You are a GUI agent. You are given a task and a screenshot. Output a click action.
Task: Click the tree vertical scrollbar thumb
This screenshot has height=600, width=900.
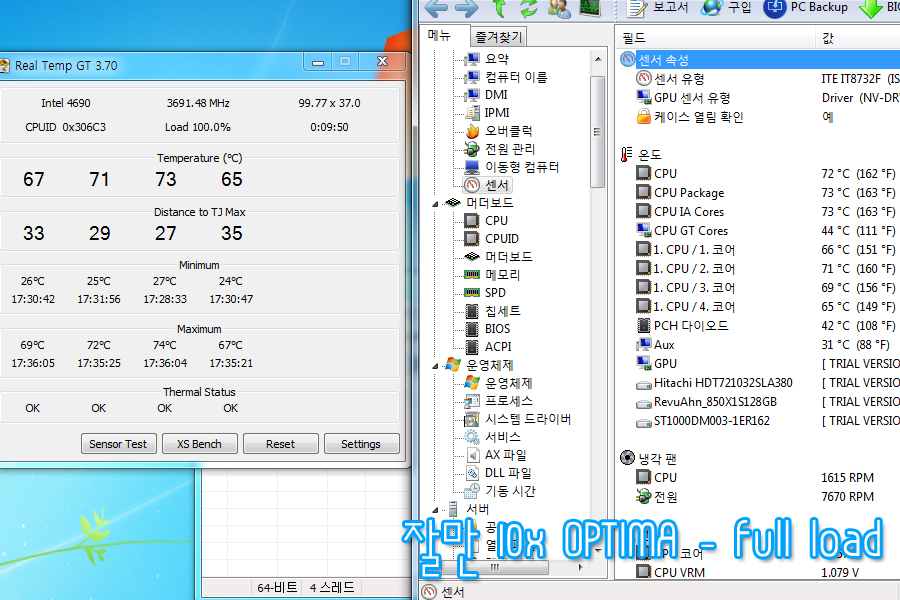pyautogui.click(x=598, y=131)
